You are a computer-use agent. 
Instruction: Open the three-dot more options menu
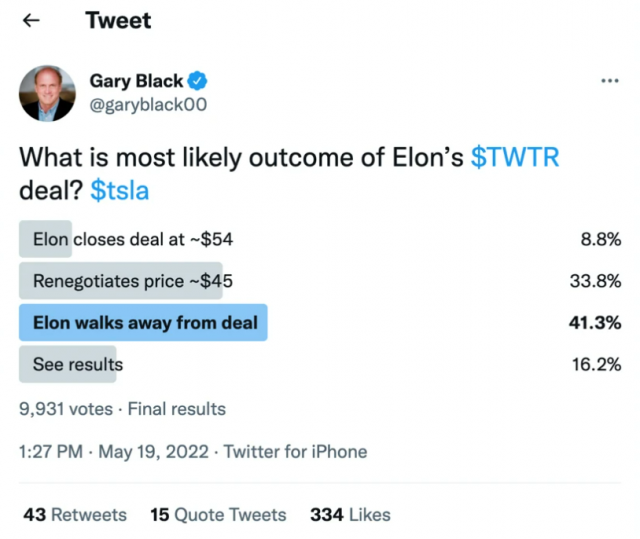click(610, 81)
